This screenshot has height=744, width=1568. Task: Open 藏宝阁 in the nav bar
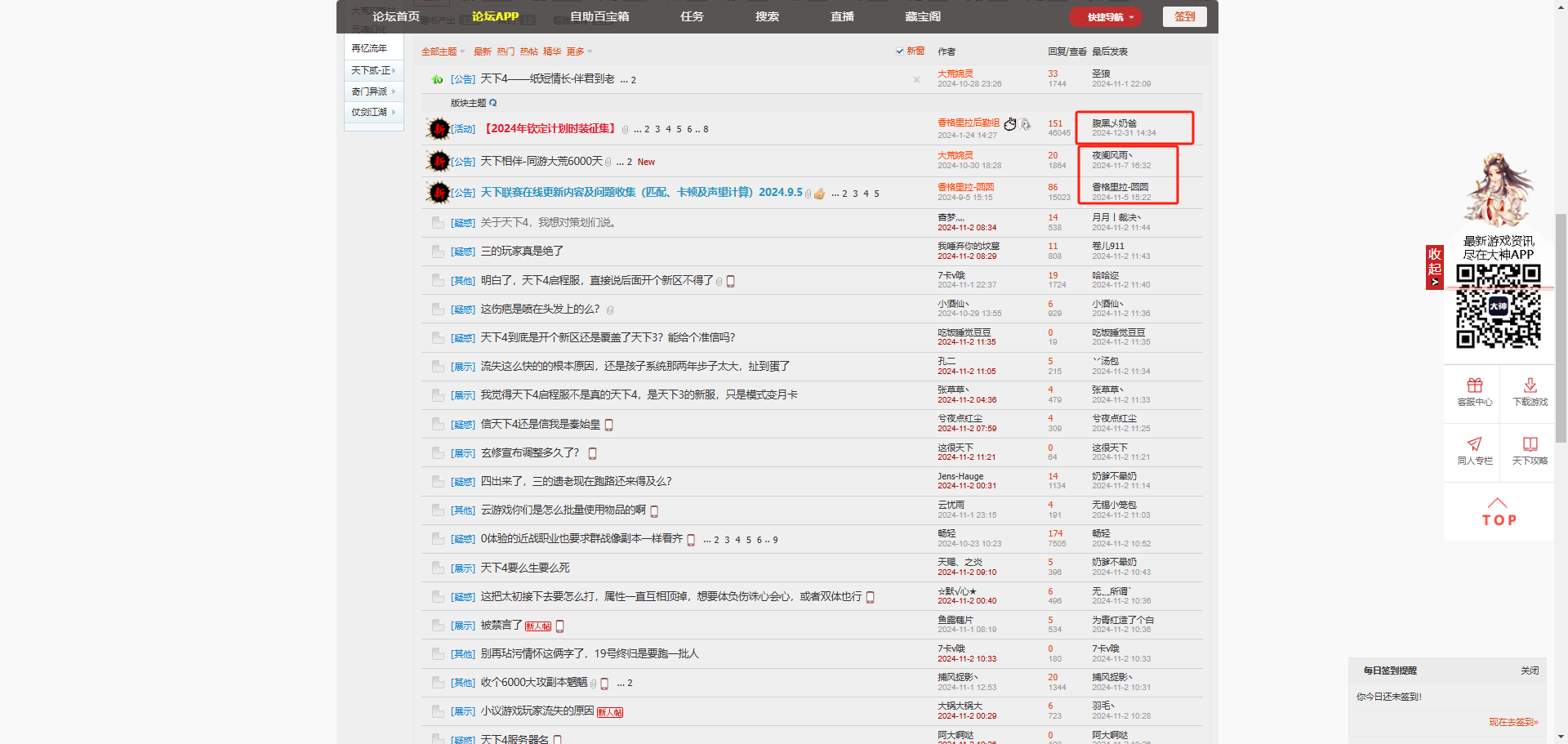[x=923, y=16]
